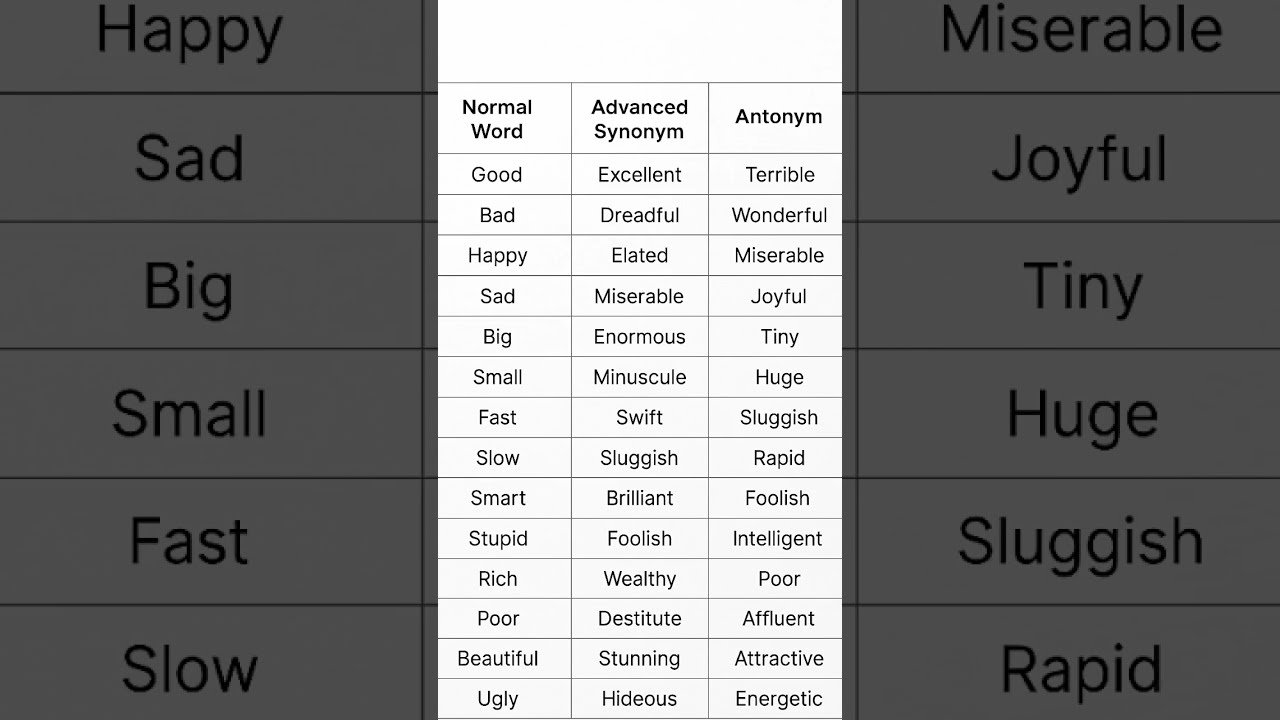Screen dimensions: 1280x720
Task: Click the Swift synonym entry
Action: pos(639,417)
